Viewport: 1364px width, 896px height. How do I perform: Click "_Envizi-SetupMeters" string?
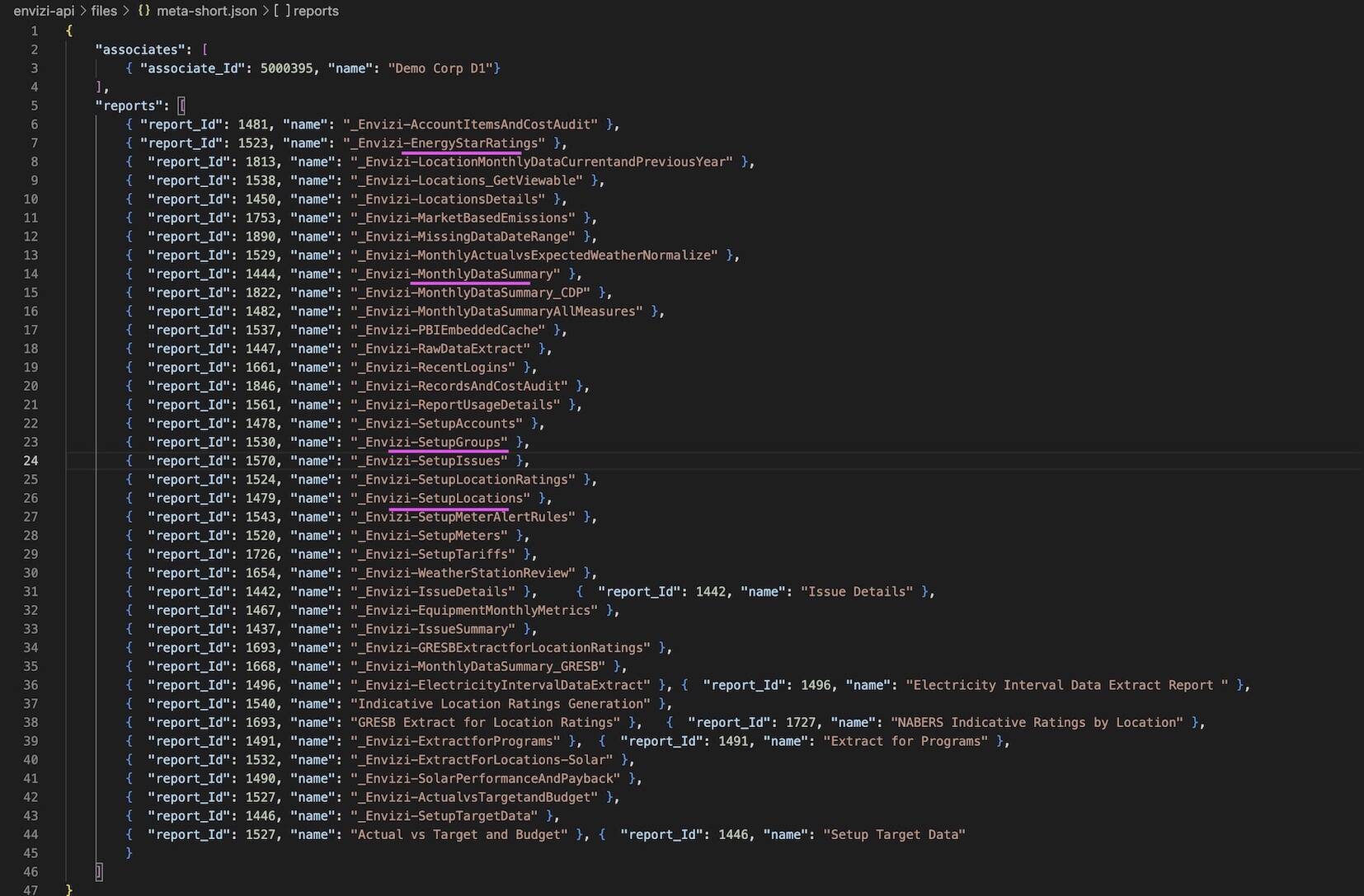pos(429,536)
